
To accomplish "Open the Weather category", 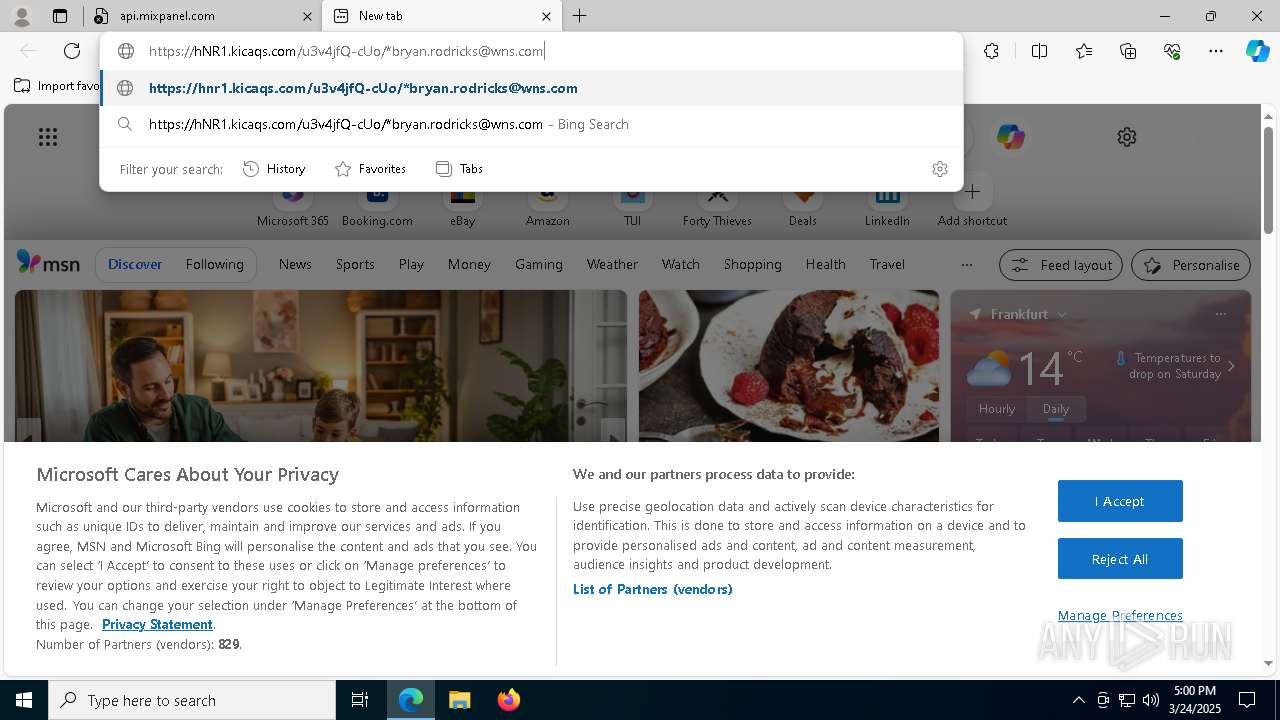I will (x=612, y=265).
